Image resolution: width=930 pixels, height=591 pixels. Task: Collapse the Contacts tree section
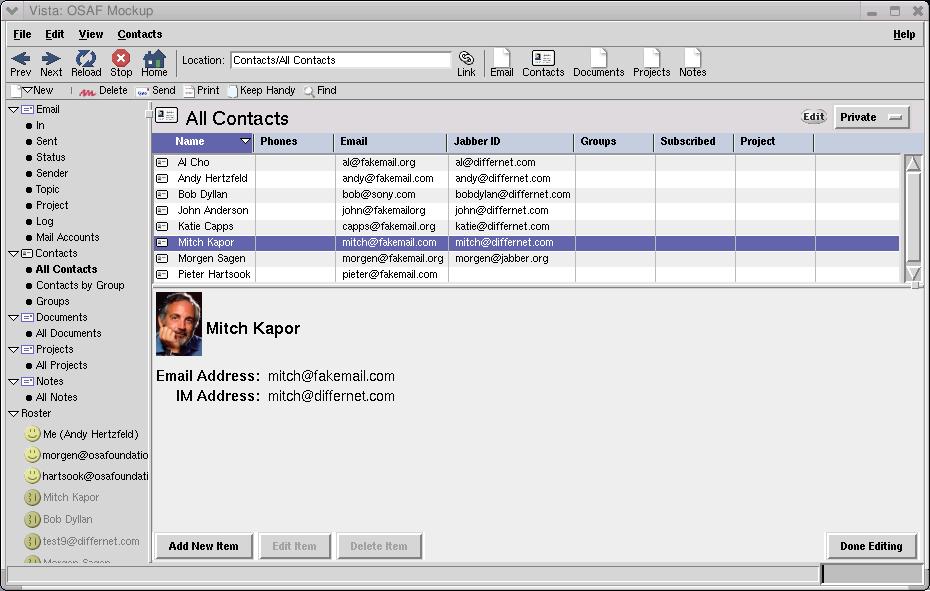pos(13,253)
